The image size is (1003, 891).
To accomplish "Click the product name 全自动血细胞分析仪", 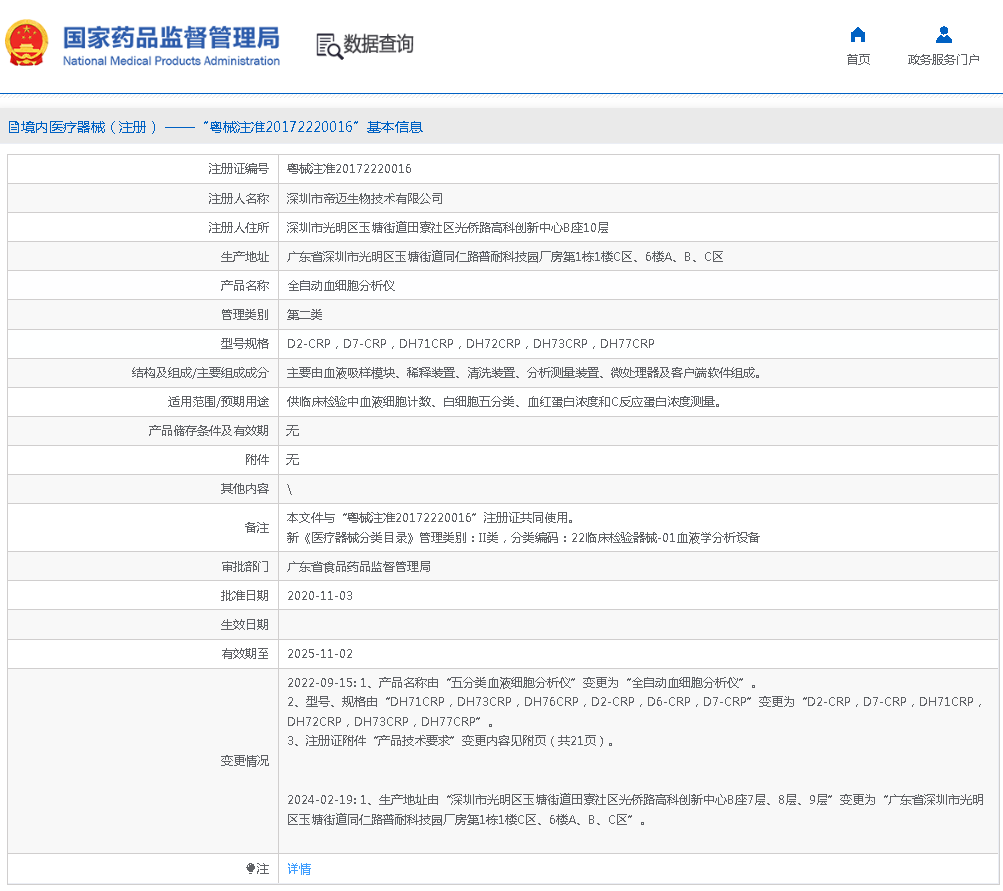I will coord(341,285).
